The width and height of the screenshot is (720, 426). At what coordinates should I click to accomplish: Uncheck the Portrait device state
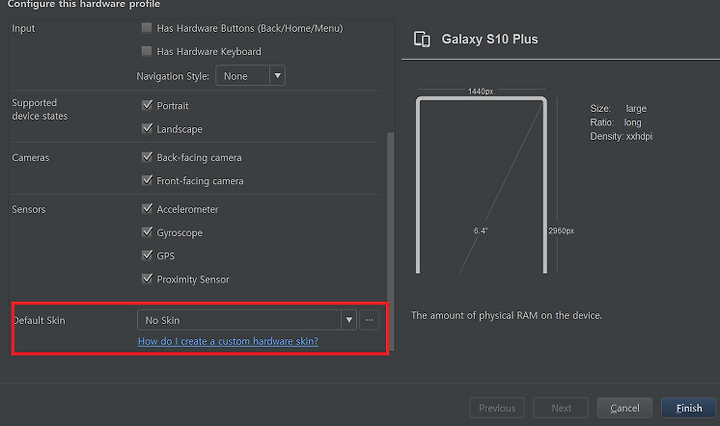(x=147, y=105)
